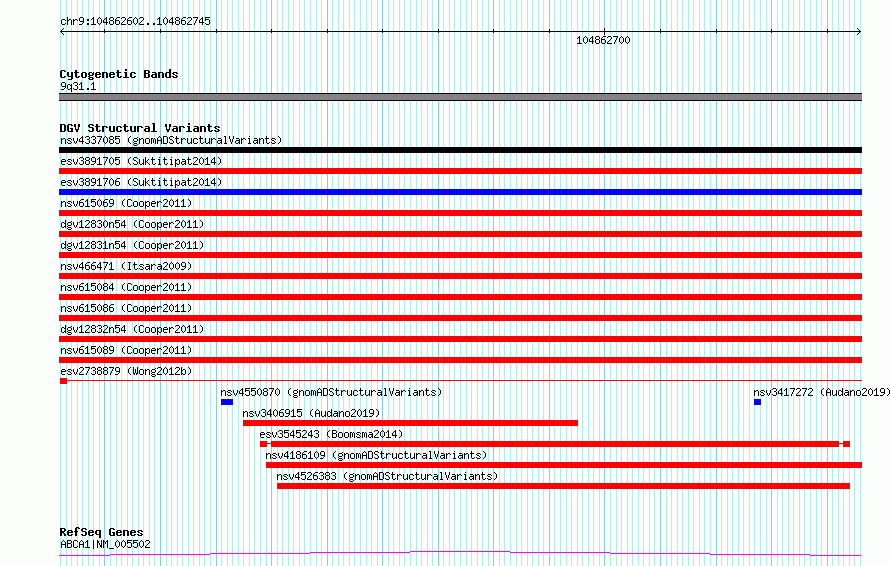Select the 9q31.1 band label
Image resolution: width=890 pixels, height=566 pixels.
[x=78, y=86]
